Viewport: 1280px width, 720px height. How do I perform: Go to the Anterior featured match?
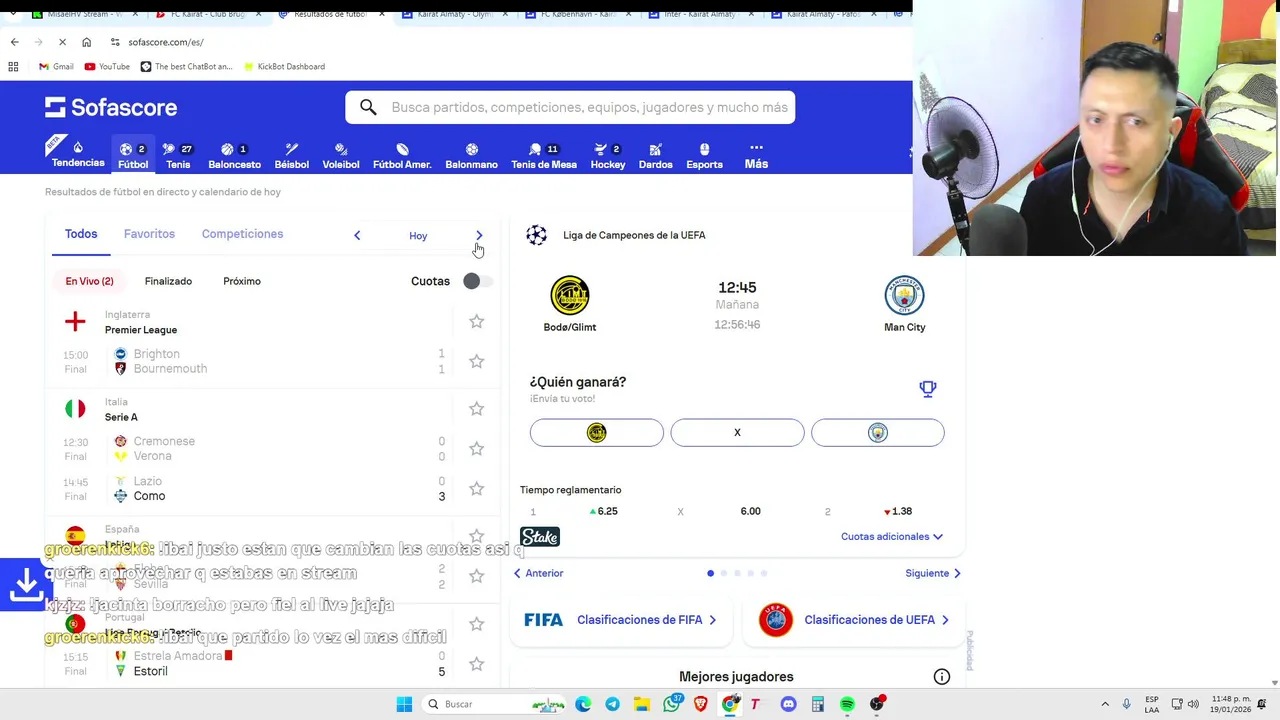click(538, 573)
